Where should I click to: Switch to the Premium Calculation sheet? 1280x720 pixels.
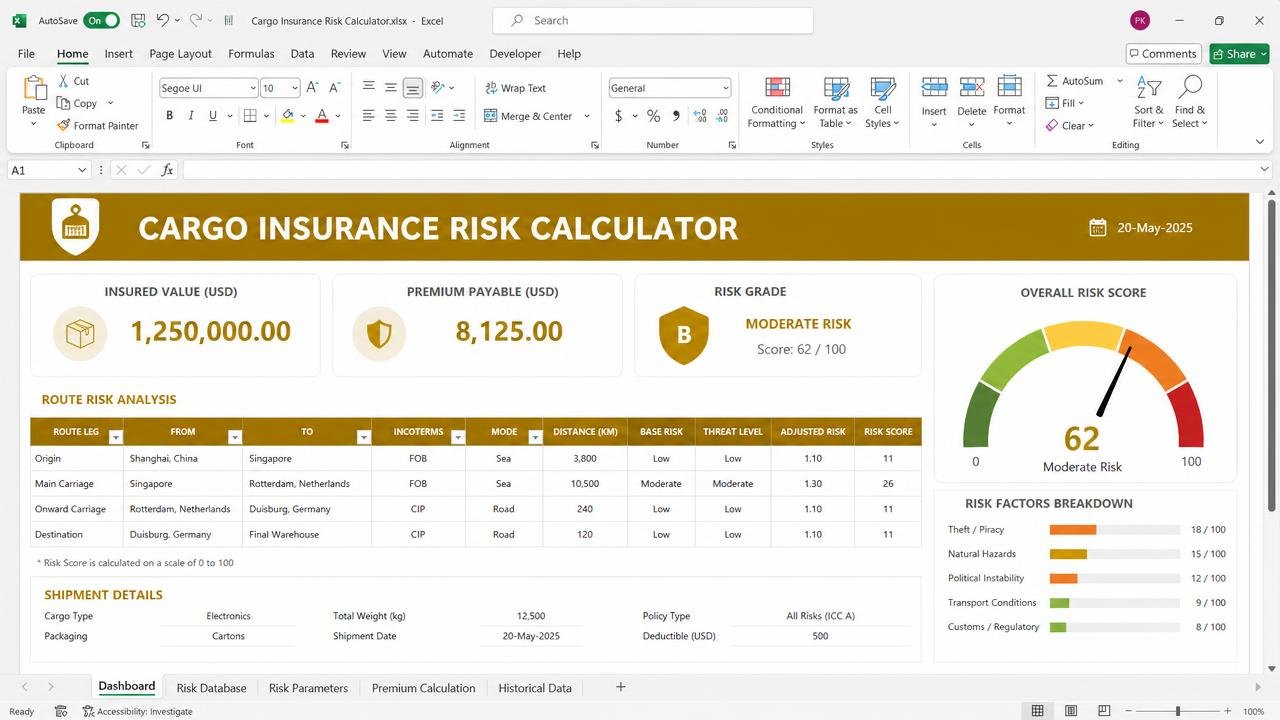click(x=423, y=688)
